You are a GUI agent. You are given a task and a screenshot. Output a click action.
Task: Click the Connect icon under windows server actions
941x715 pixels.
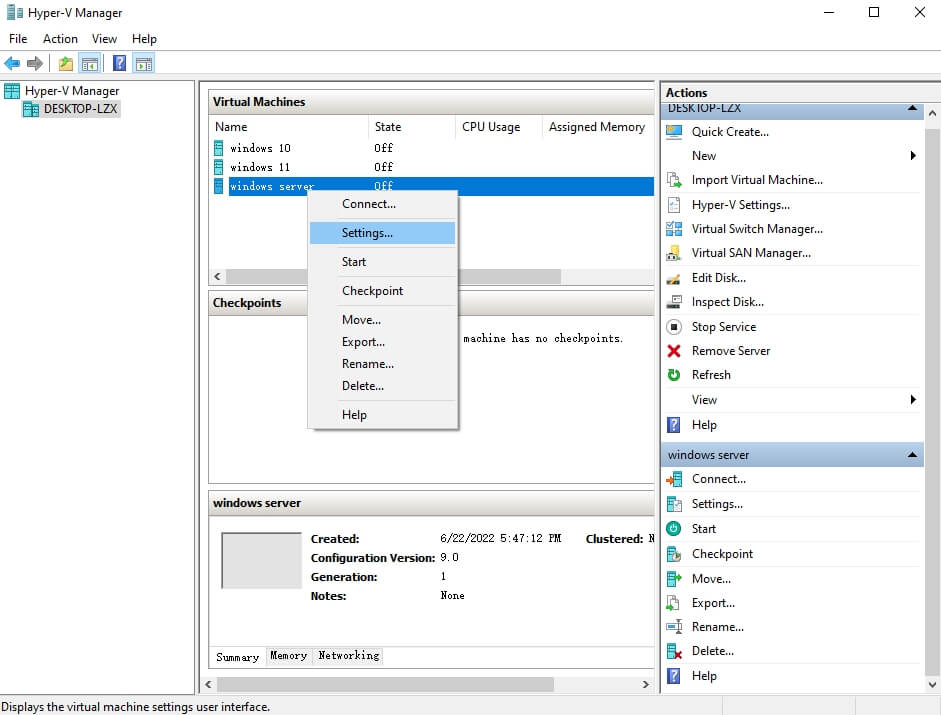click(x=674, y=479)
